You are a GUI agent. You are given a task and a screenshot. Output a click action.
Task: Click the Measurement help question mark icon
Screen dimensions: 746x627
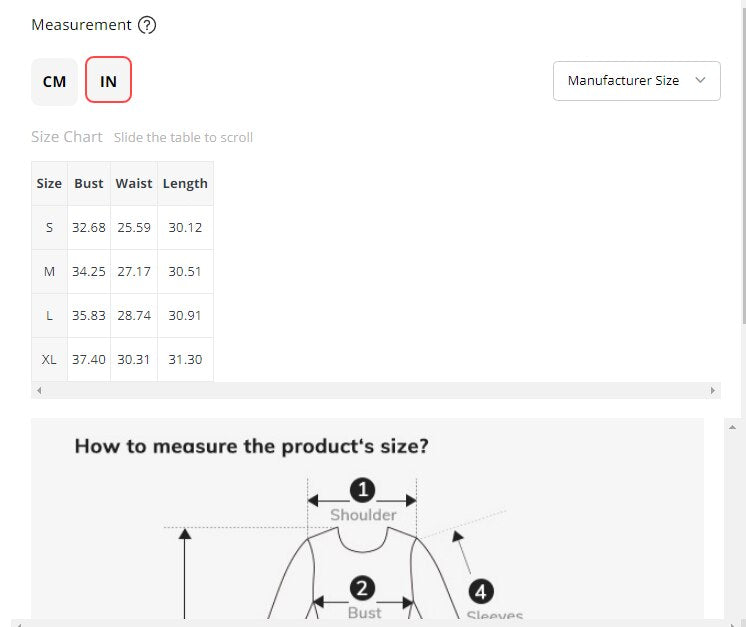coord(147,25)
